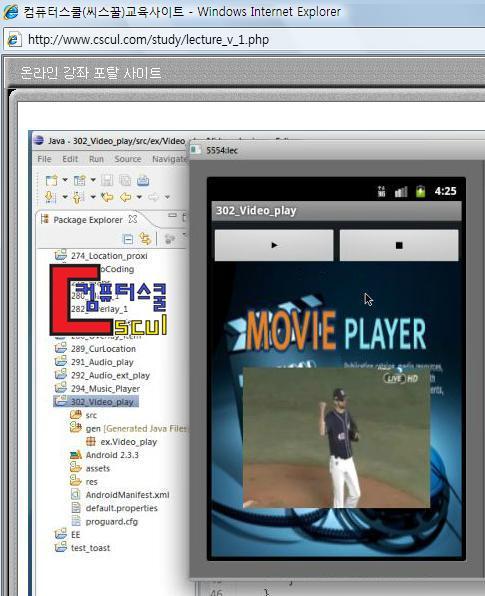Click the Print icon in Eclipse toolbar
The image size is (485, 596).
pos(143,180)
